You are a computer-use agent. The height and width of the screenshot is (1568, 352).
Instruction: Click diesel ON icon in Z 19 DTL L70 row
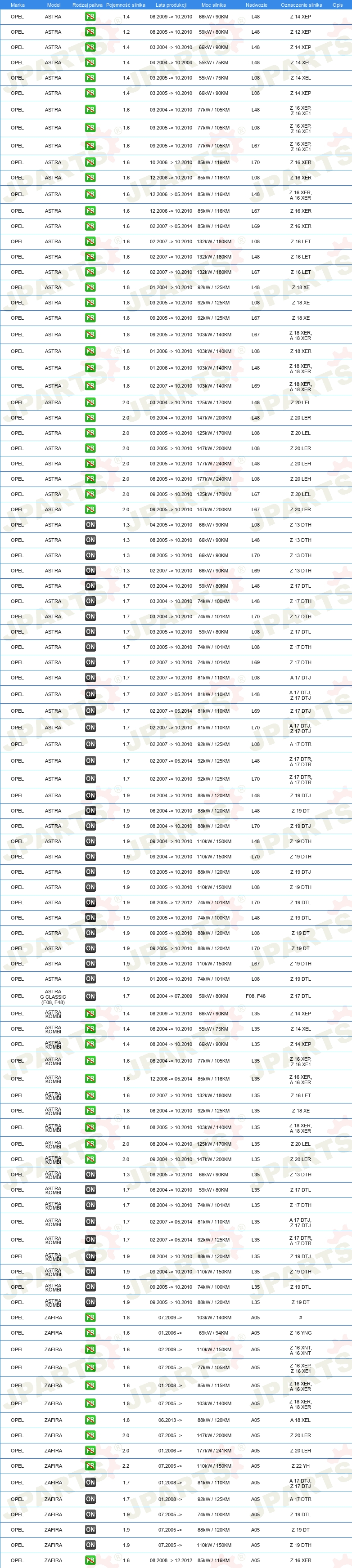pos(90,902)
